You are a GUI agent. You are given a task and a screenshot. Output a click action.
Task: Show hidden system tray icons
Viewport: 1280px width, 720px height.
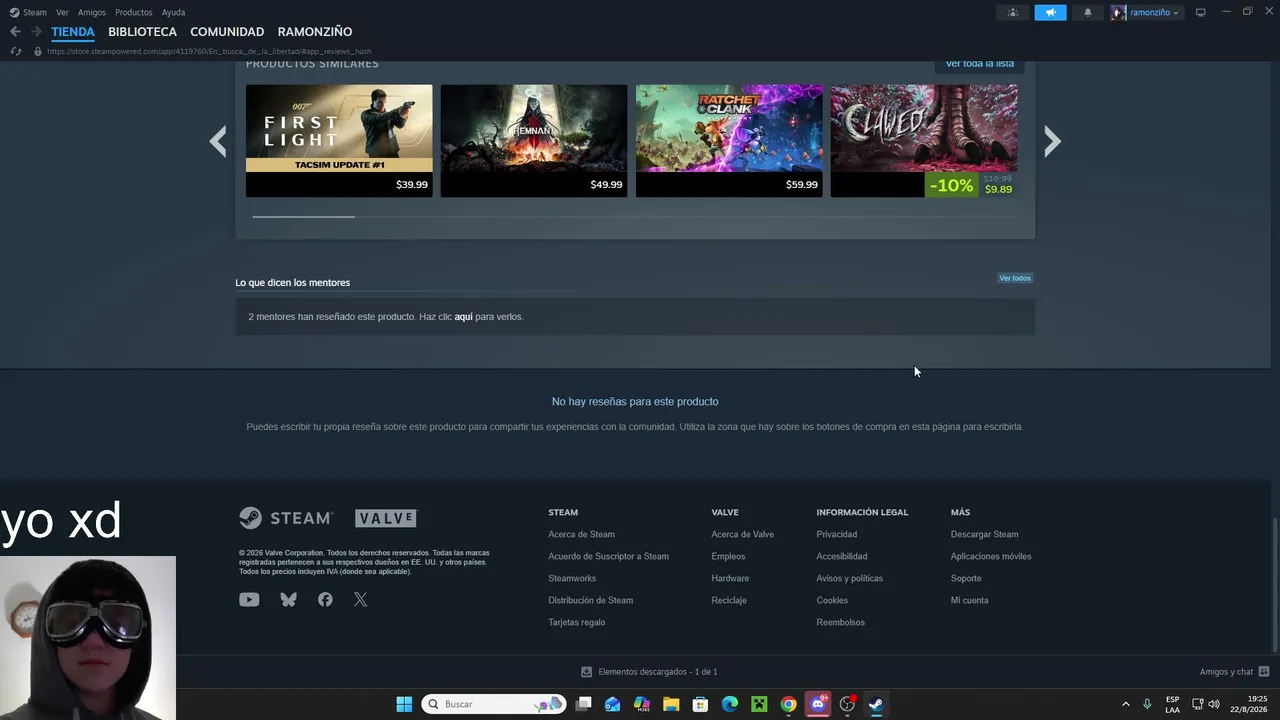pos(1125,704)
